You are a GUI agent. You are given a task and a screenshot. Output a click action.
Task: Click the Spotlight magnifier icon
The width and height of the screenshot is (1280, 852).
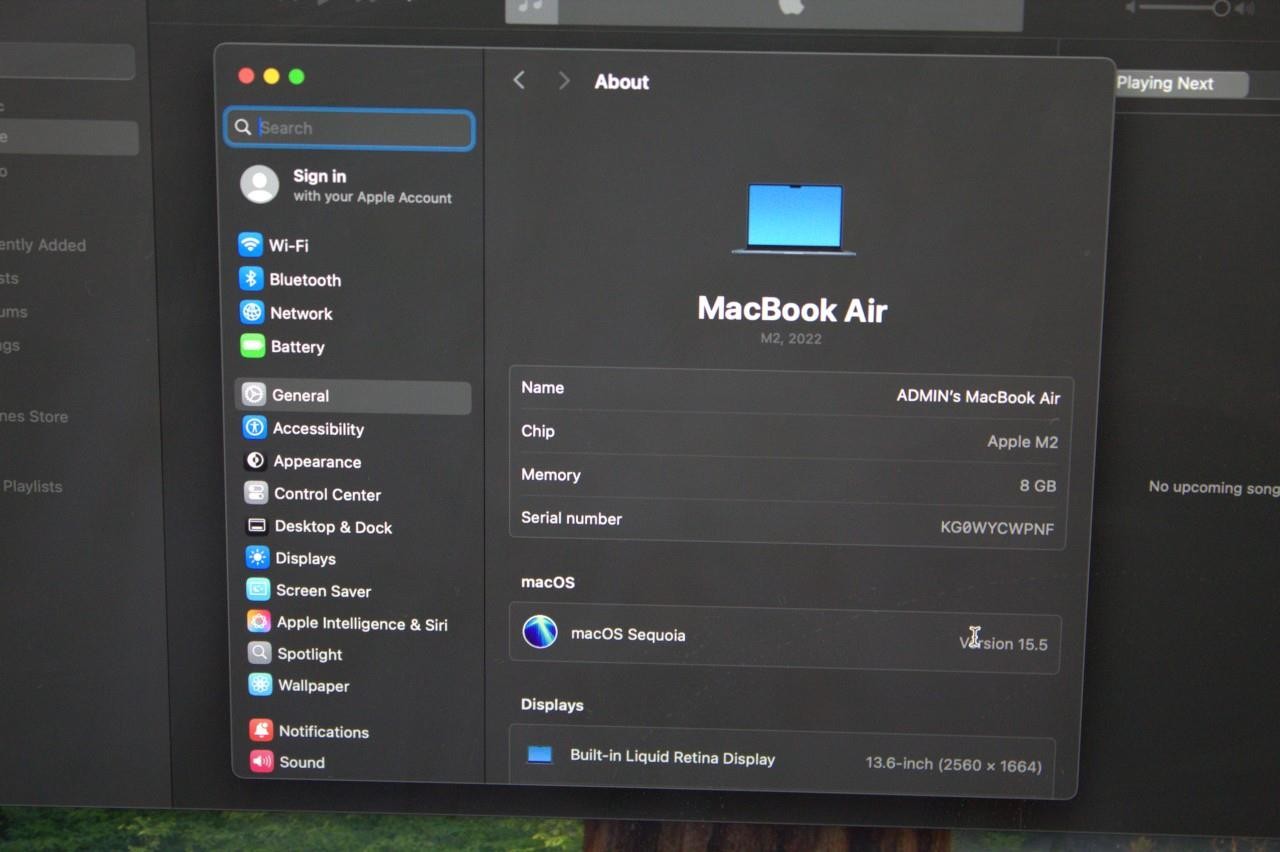coord(260,653)
